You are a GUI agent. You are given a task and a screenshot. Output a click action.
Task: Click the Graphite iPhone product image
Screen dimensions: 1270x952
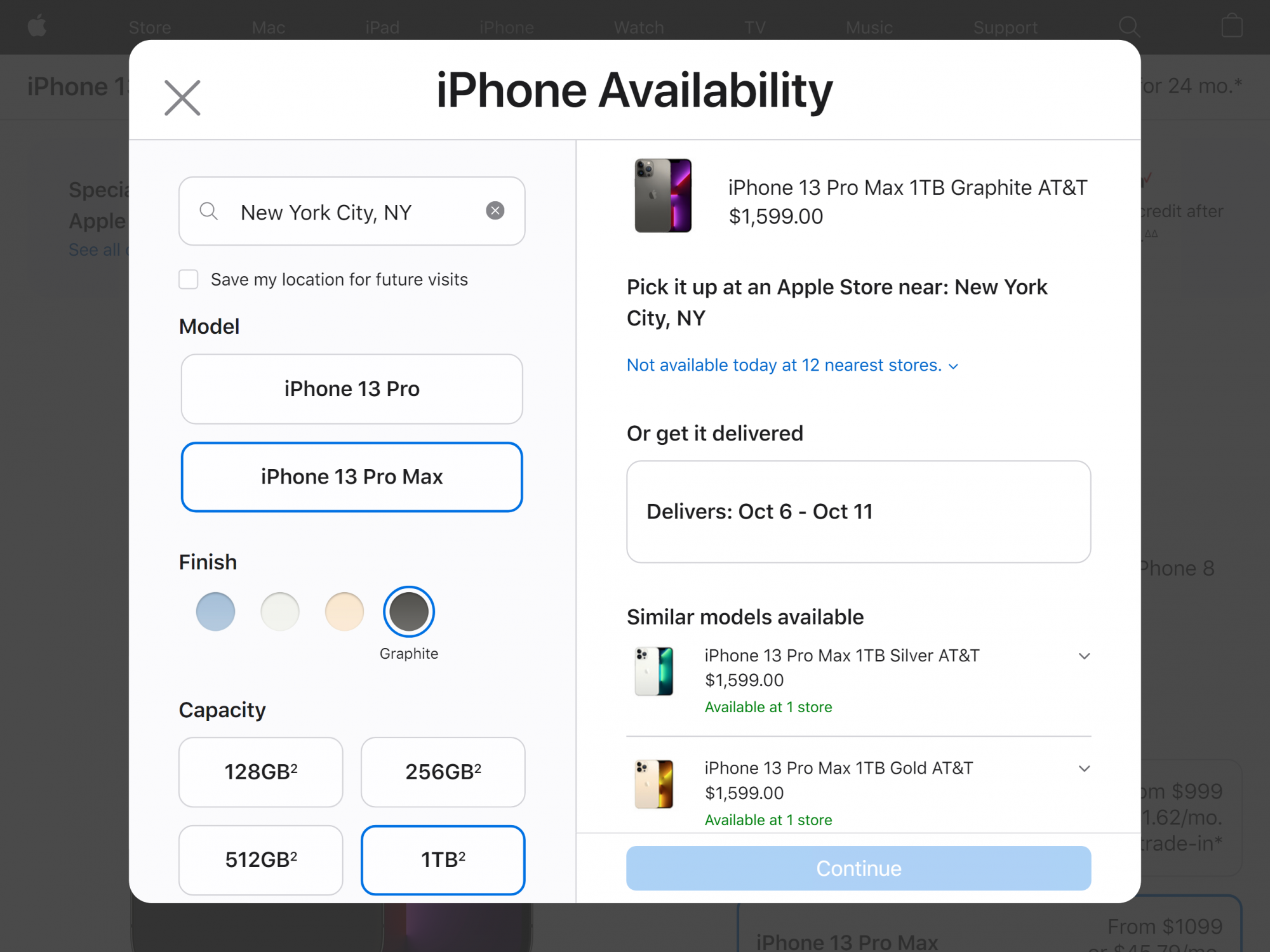663,195
